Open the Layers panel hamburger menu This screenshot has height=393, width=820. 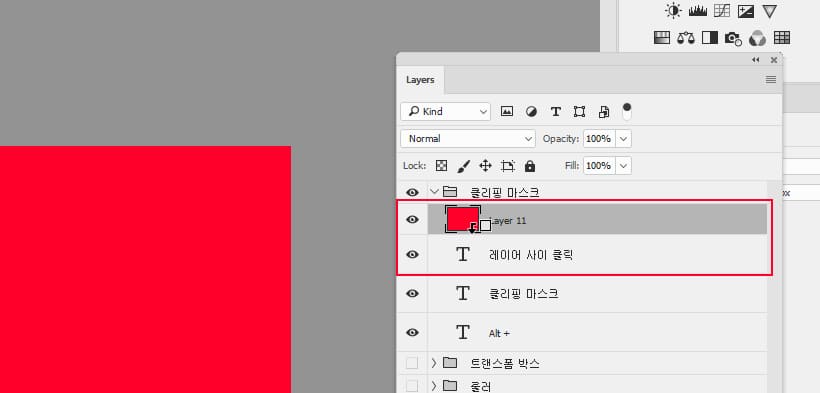(x=771, y=80)
